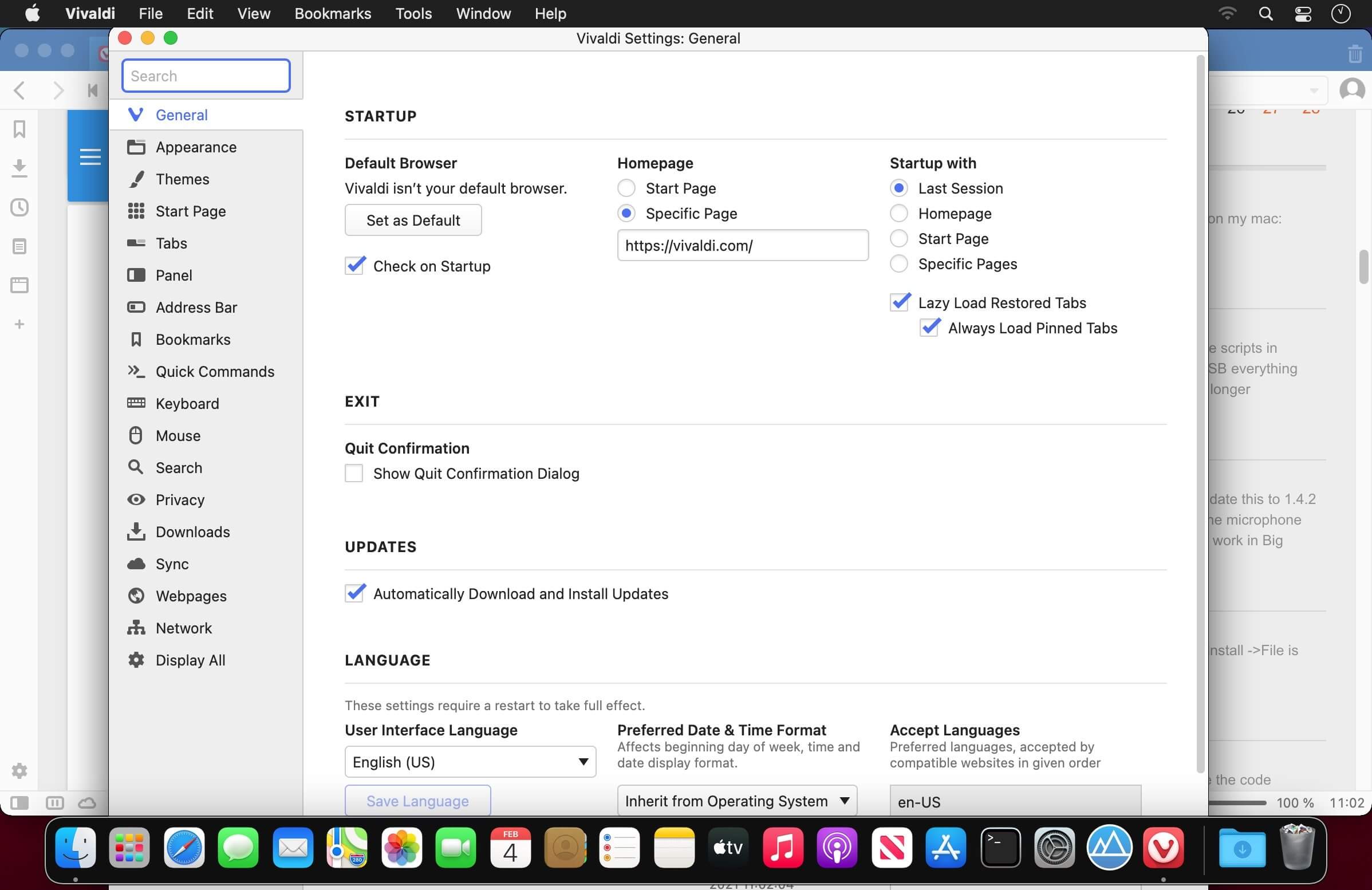
Task: Open Terminal from the Dock
Action: (x=1001, y=847)
